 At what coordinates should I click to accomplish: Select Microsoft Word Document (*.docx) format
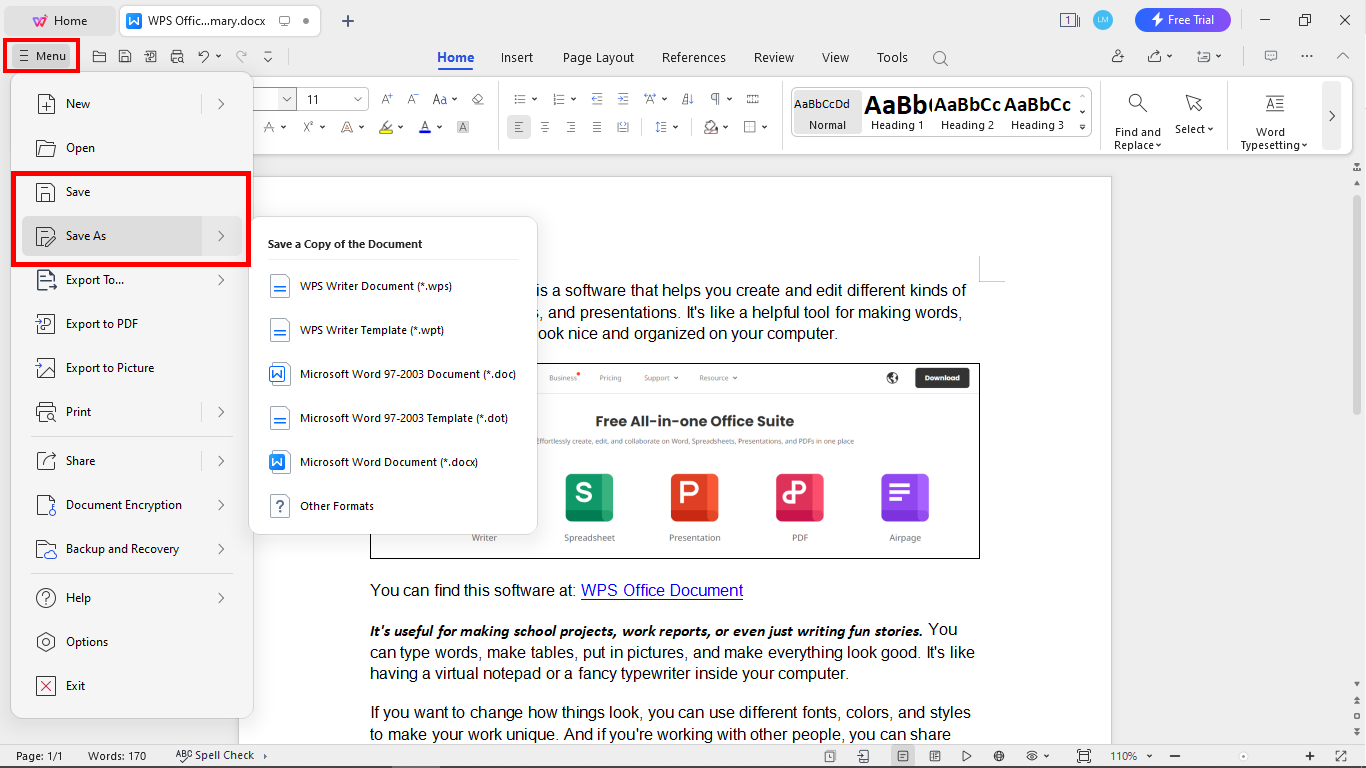(x=388, y=461)
